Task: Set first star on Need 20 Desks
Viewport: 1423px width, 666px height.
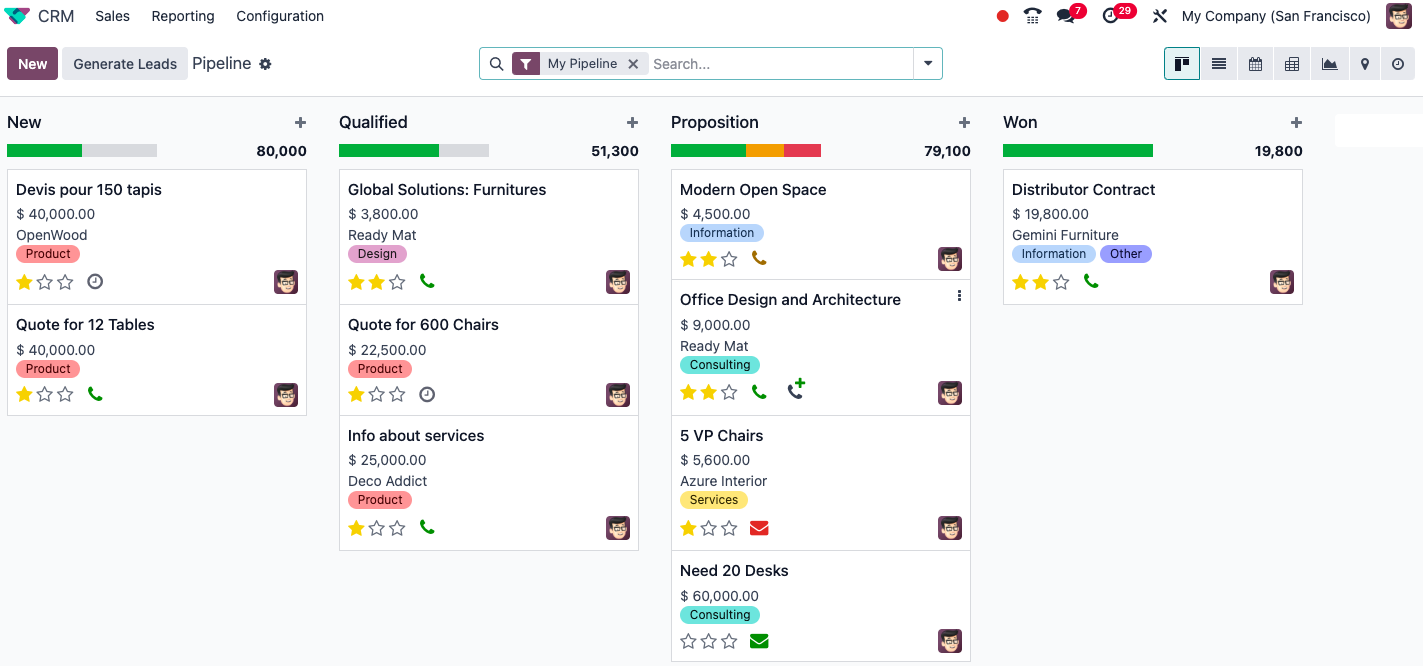Action: click(x=688, y=641)
